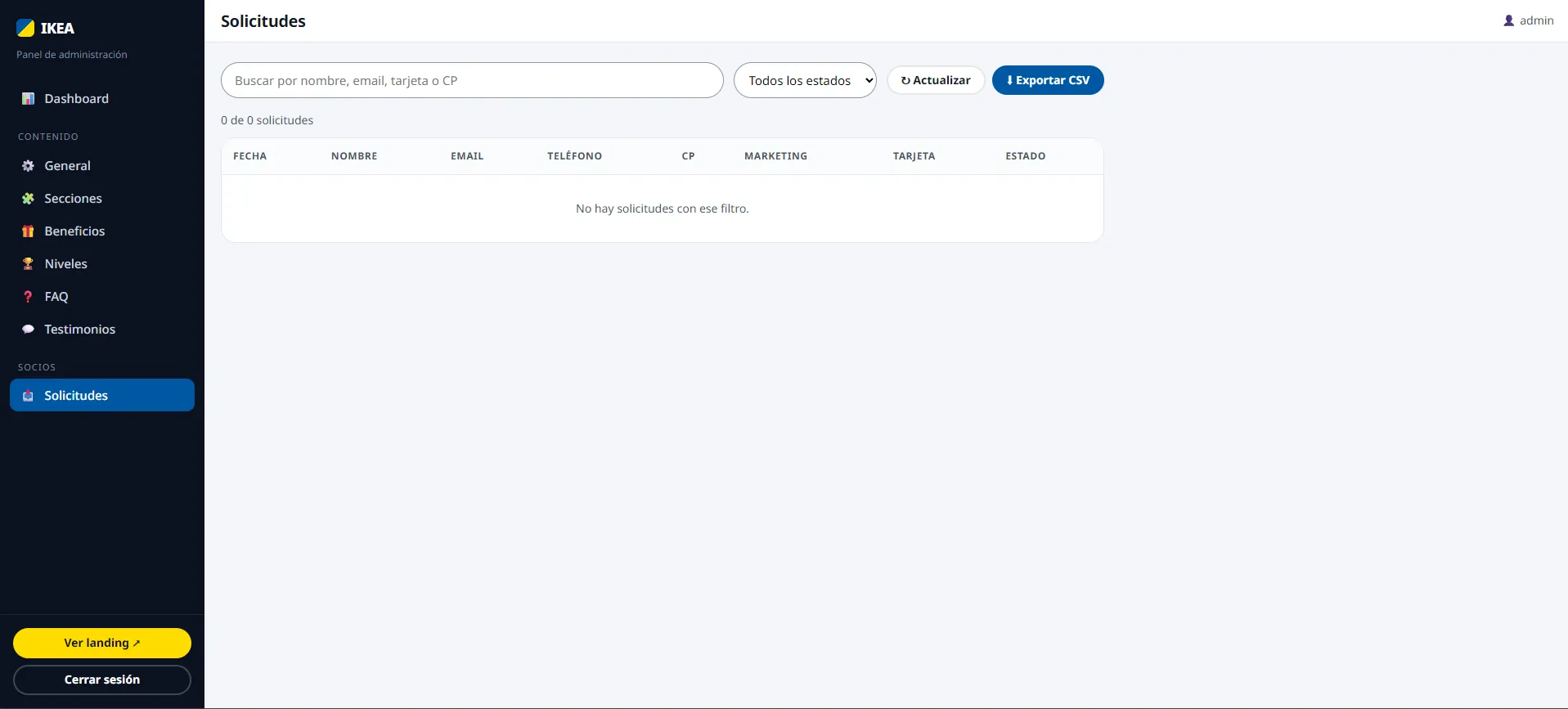Click the MARKETING column header
This screenshot has width=1568, height=709.
[775, 156]
